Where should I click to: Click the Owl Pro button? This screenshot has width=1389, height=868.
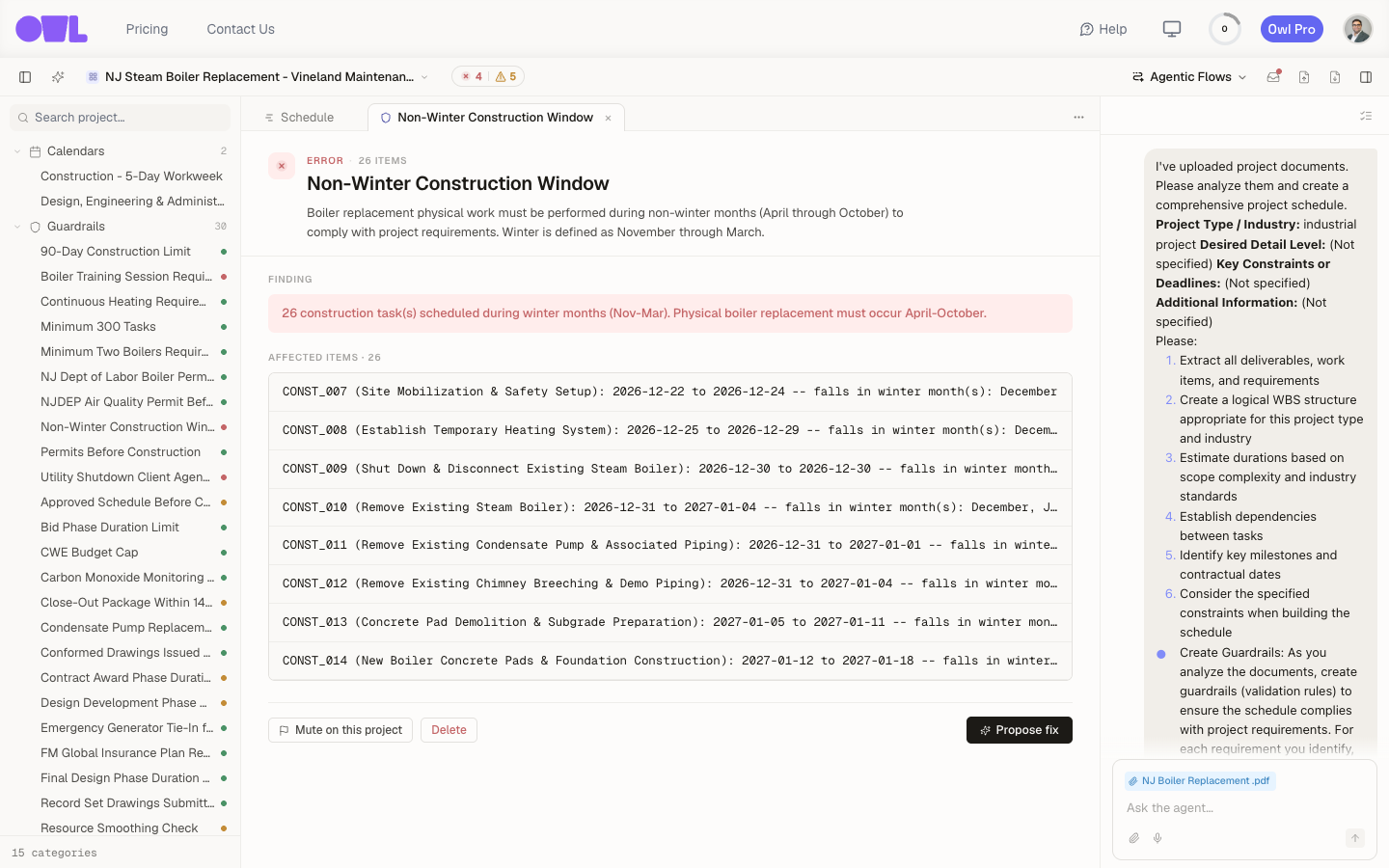point(1292,29)
